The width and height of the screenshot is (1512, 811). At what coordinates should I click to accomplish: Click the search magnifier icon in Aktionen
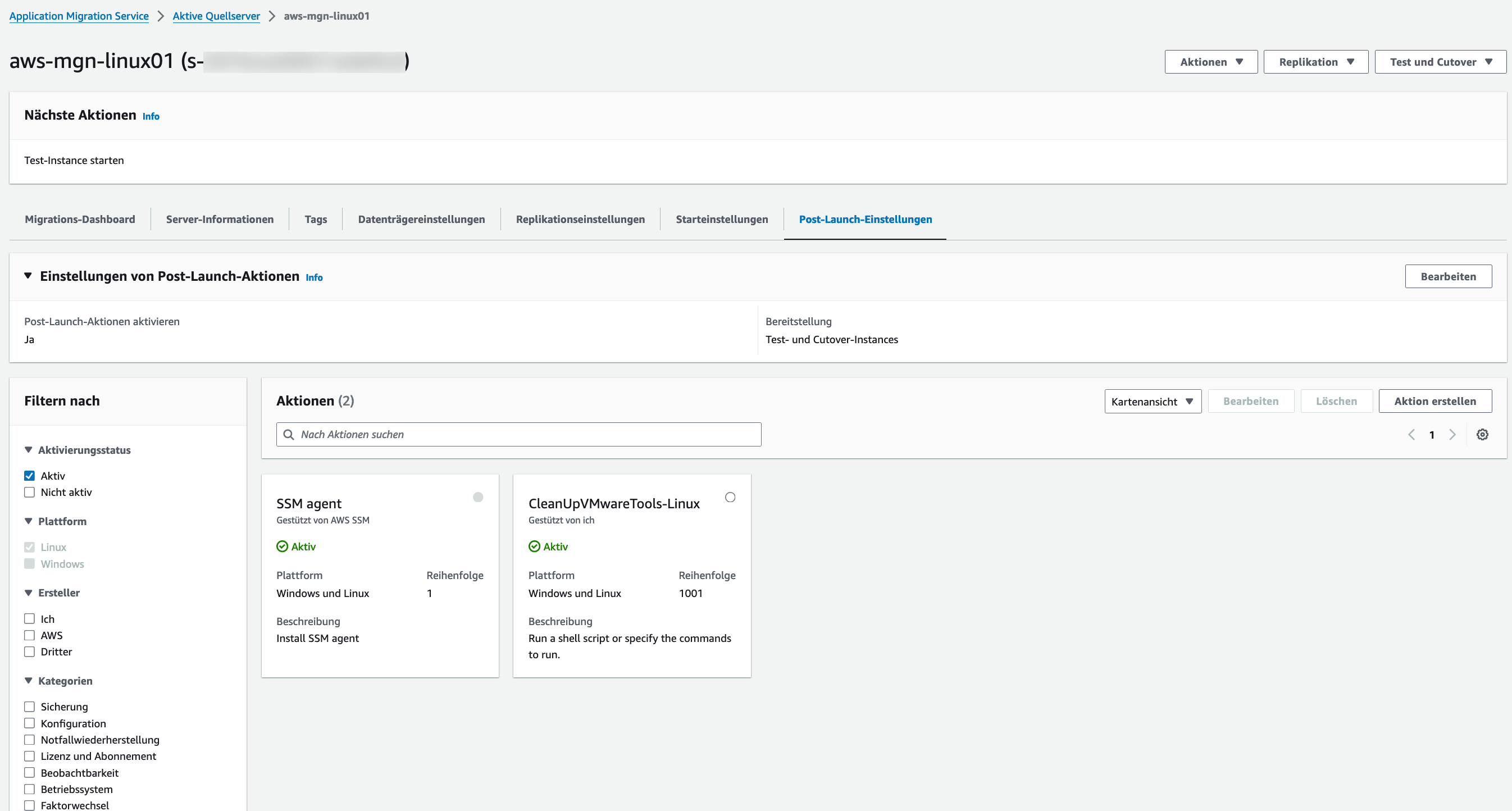pos(288,434)
